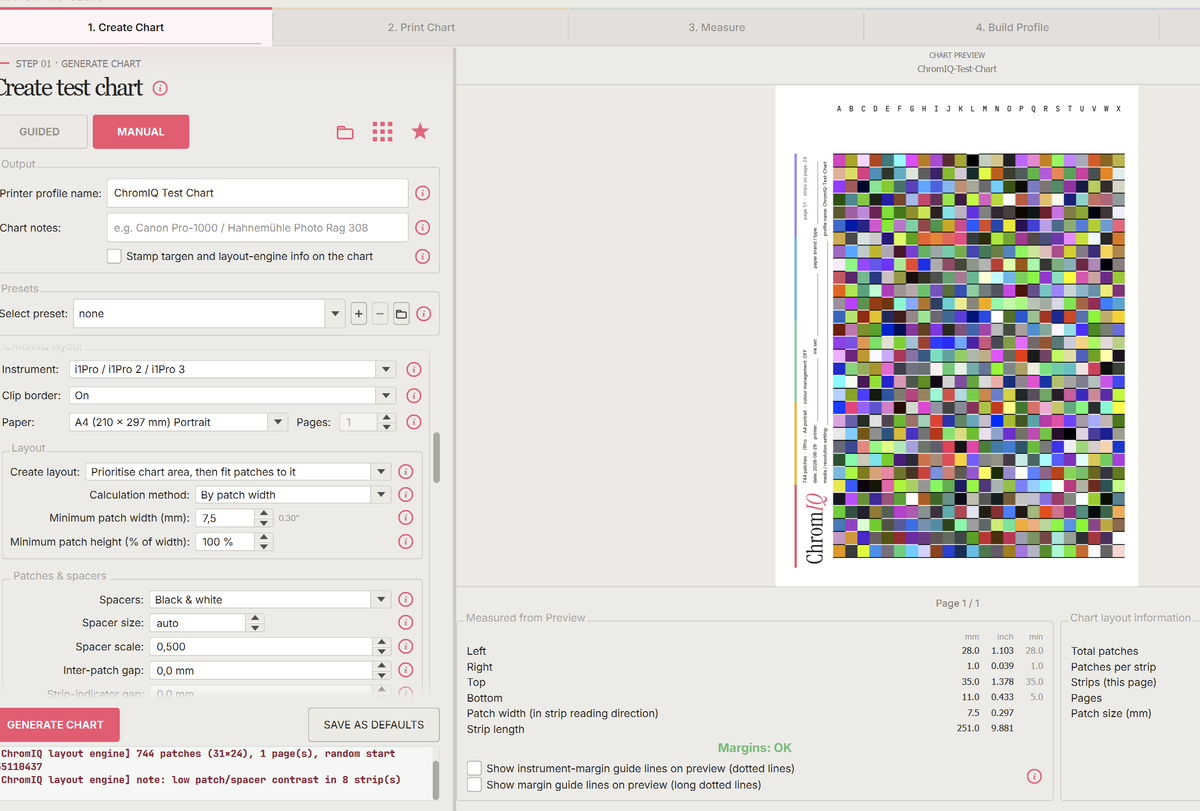Open the folder icon beside the MANUAL button
Image resolution: width=1200 pixels, height=811 pixels.
click(345, 132)
